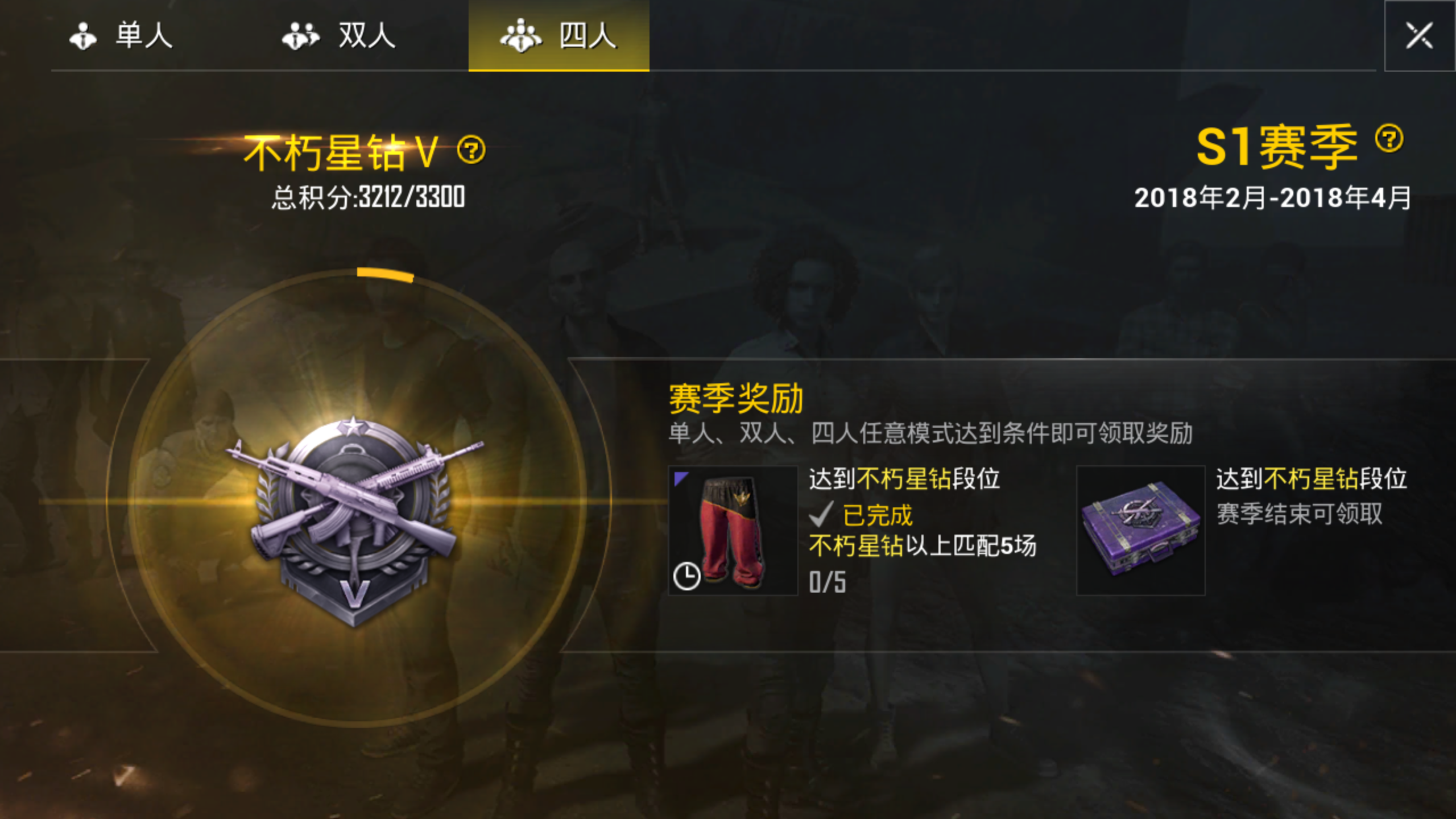View the red pants reward item
The width and height of the screenshot is (1456, 819).
733,530
